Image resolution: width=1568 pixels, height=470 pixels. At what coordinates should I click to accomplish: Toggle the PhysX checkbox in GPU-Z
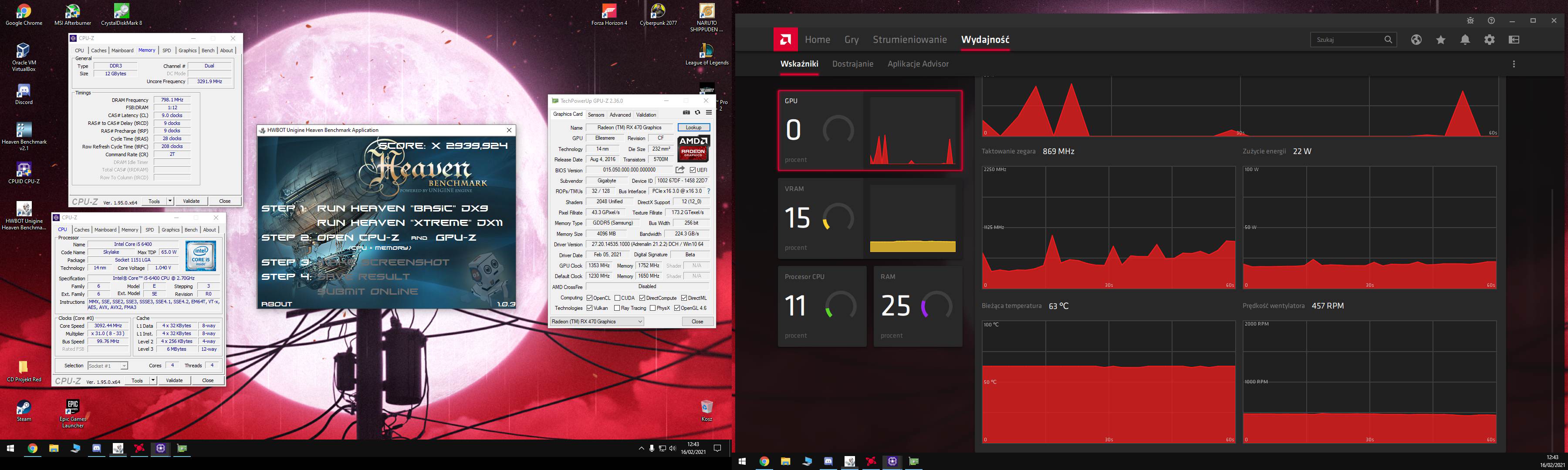pos(652,308)
